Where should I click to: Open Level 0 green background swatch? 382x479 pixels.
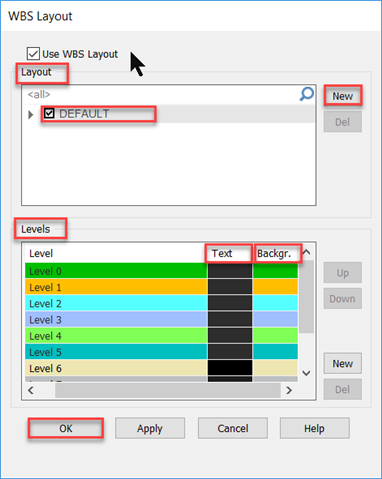point(275,271)
